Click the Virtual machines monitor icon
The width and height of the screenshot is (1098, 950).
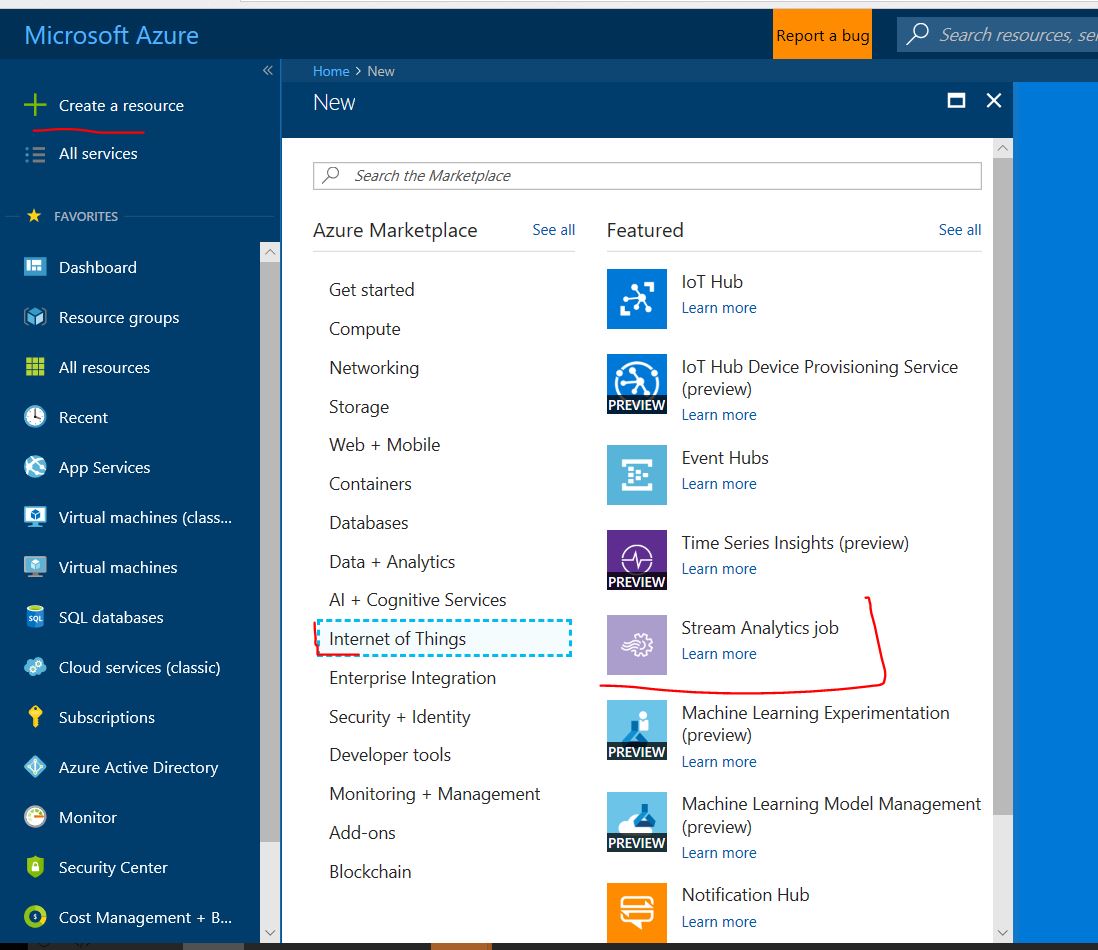(35, 567)
